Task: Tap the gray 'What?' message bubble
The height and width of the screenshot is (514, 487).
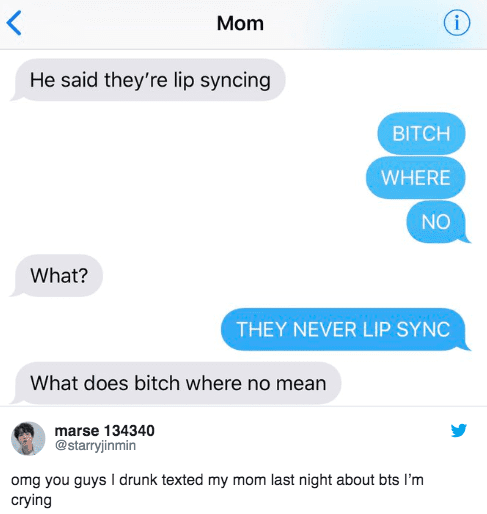Action: click(x=57, y=275)
